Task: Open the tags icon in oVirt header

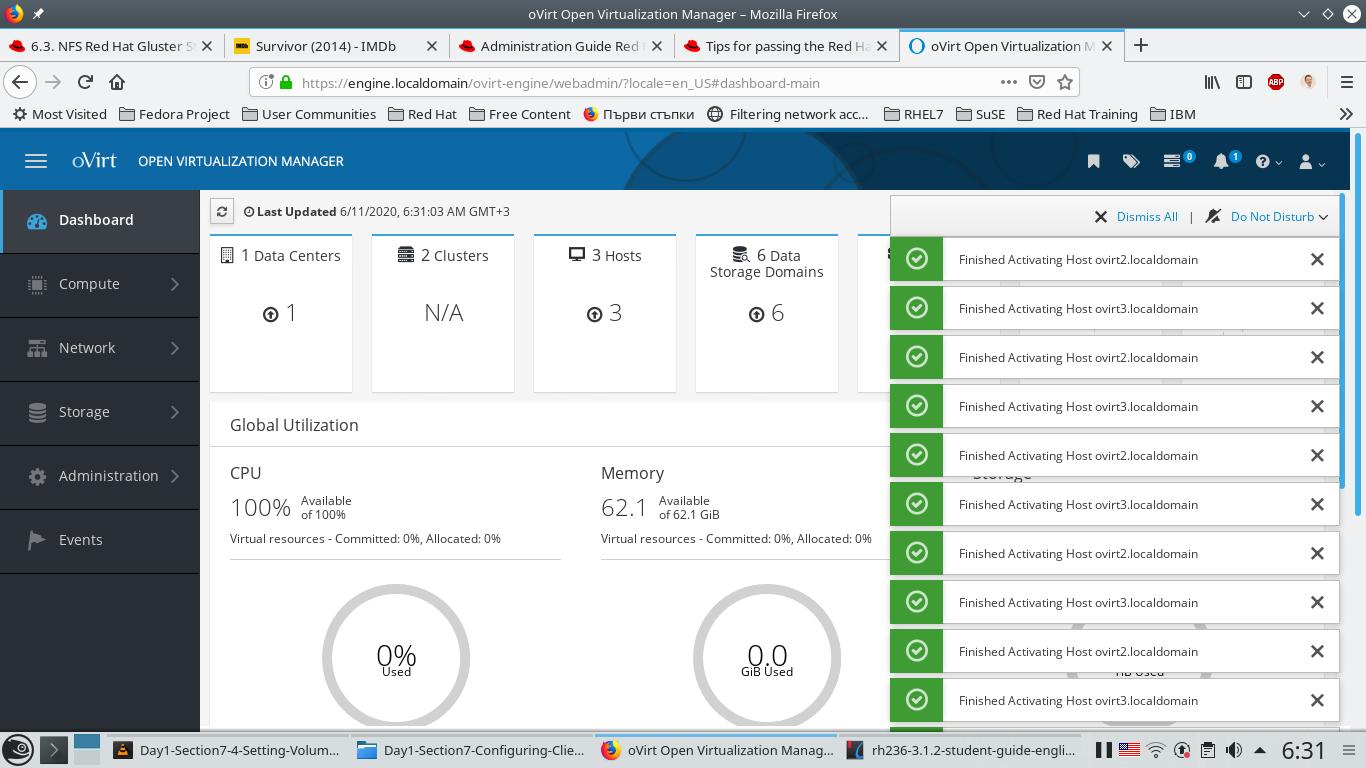Action: (1131, 161)
